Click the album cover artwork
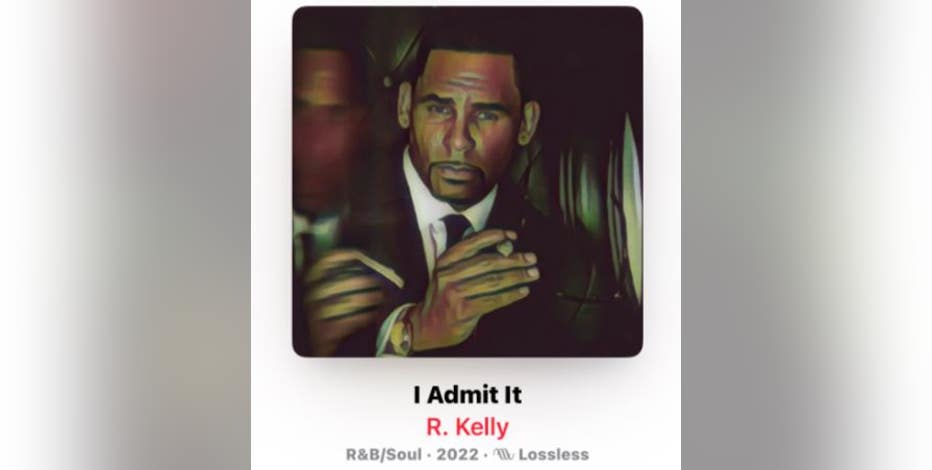Screen dimensions: 932x470 [467, 181]
